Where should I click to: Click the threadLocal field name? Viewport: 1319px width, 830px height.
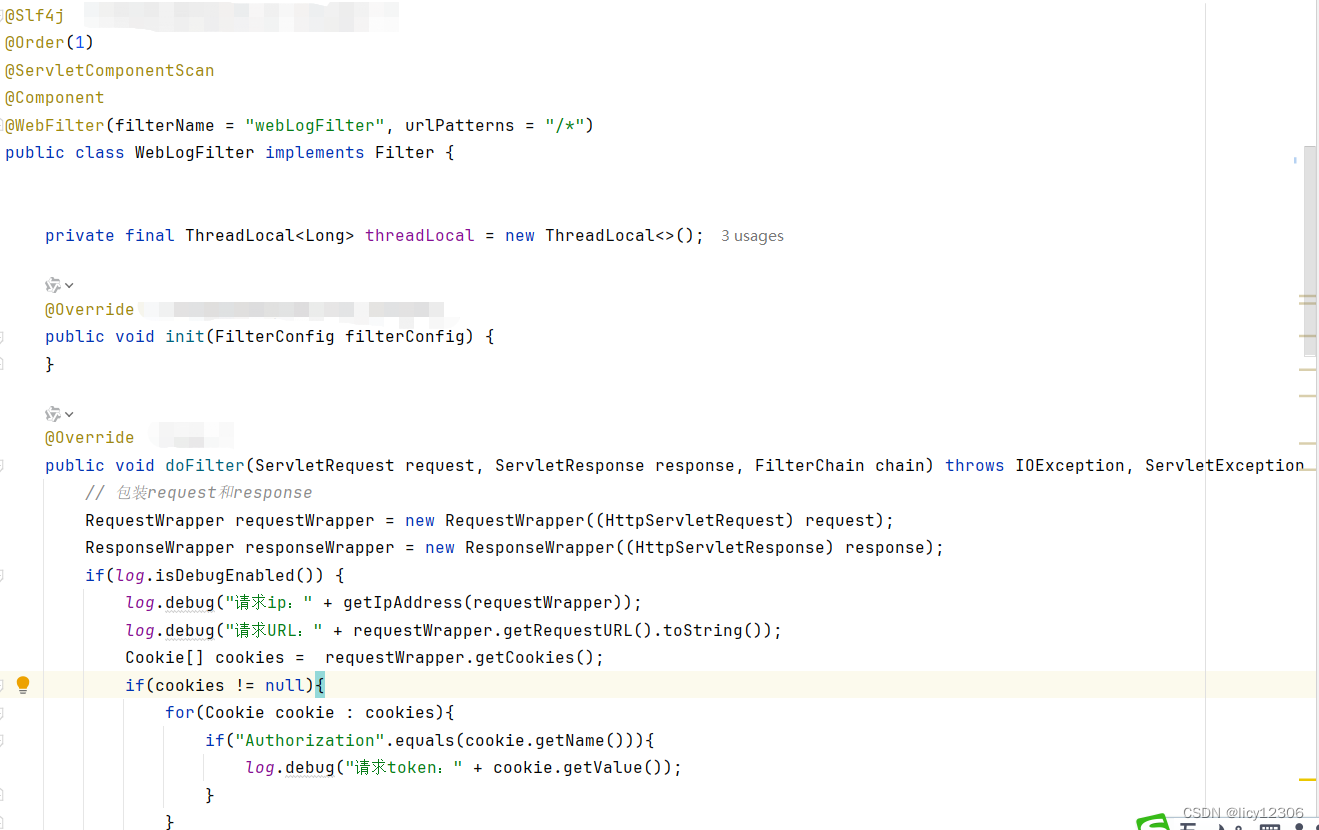[420, 236]
